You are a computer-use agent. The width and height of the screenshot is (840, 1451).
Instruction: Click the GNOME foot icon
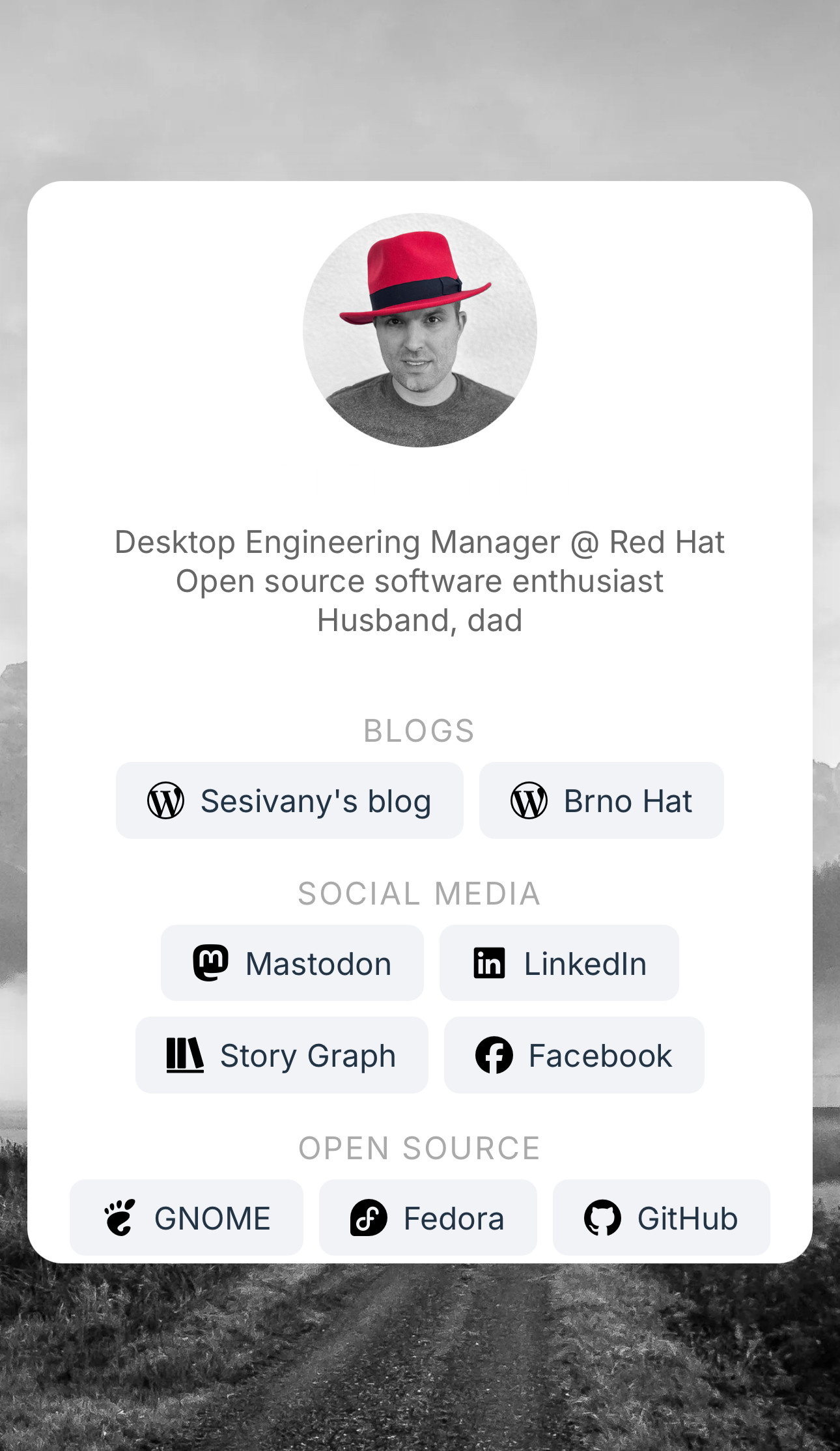pos(120,1217)
